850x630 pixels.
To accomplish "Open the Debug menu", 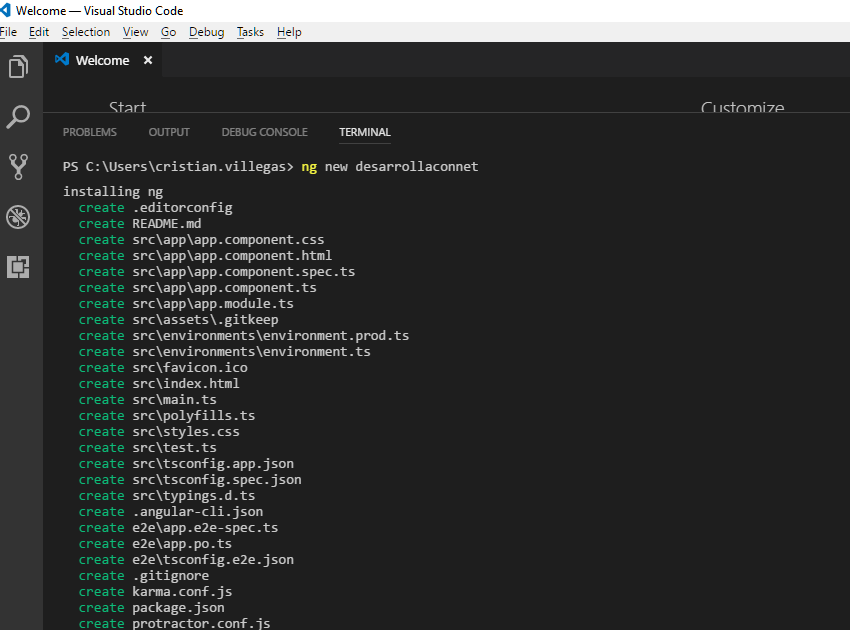I will [x=206, y=31].
